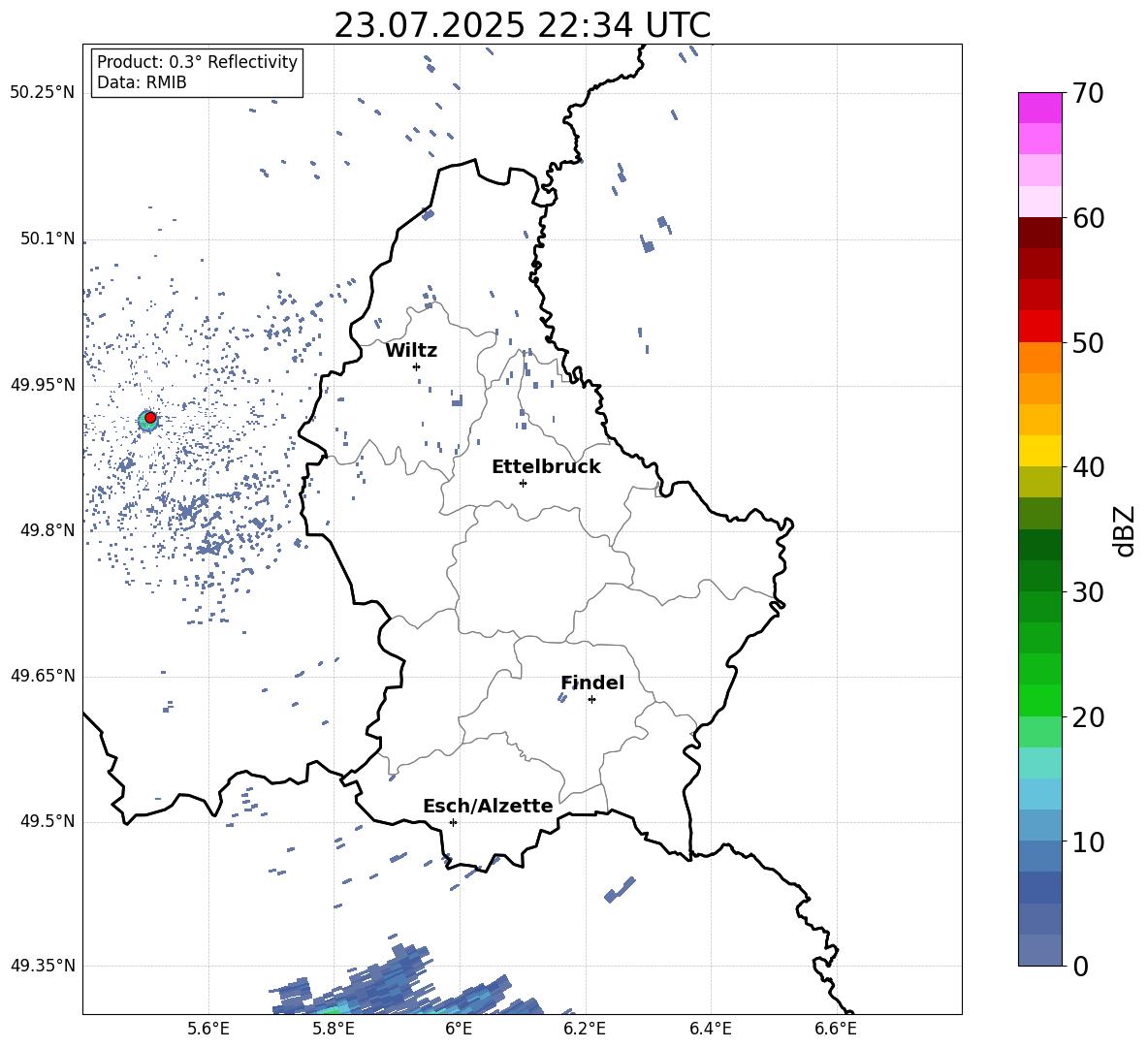Click the bright green colorbar segment near 20

tap(1039, 700)
